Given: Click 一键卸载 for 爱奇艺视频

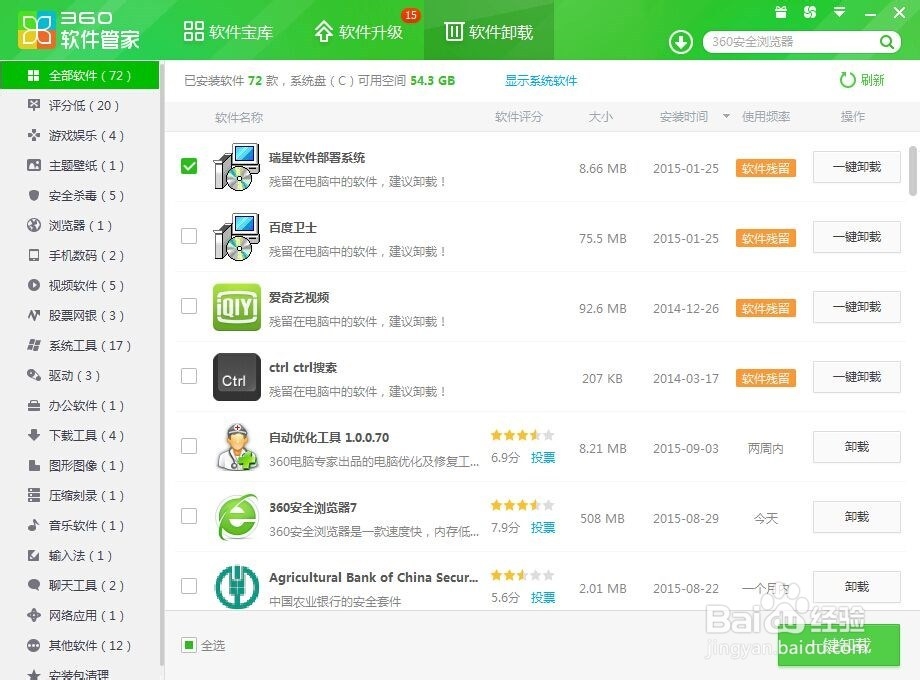Looking at the screenshot, I should [x=857, y=307].
